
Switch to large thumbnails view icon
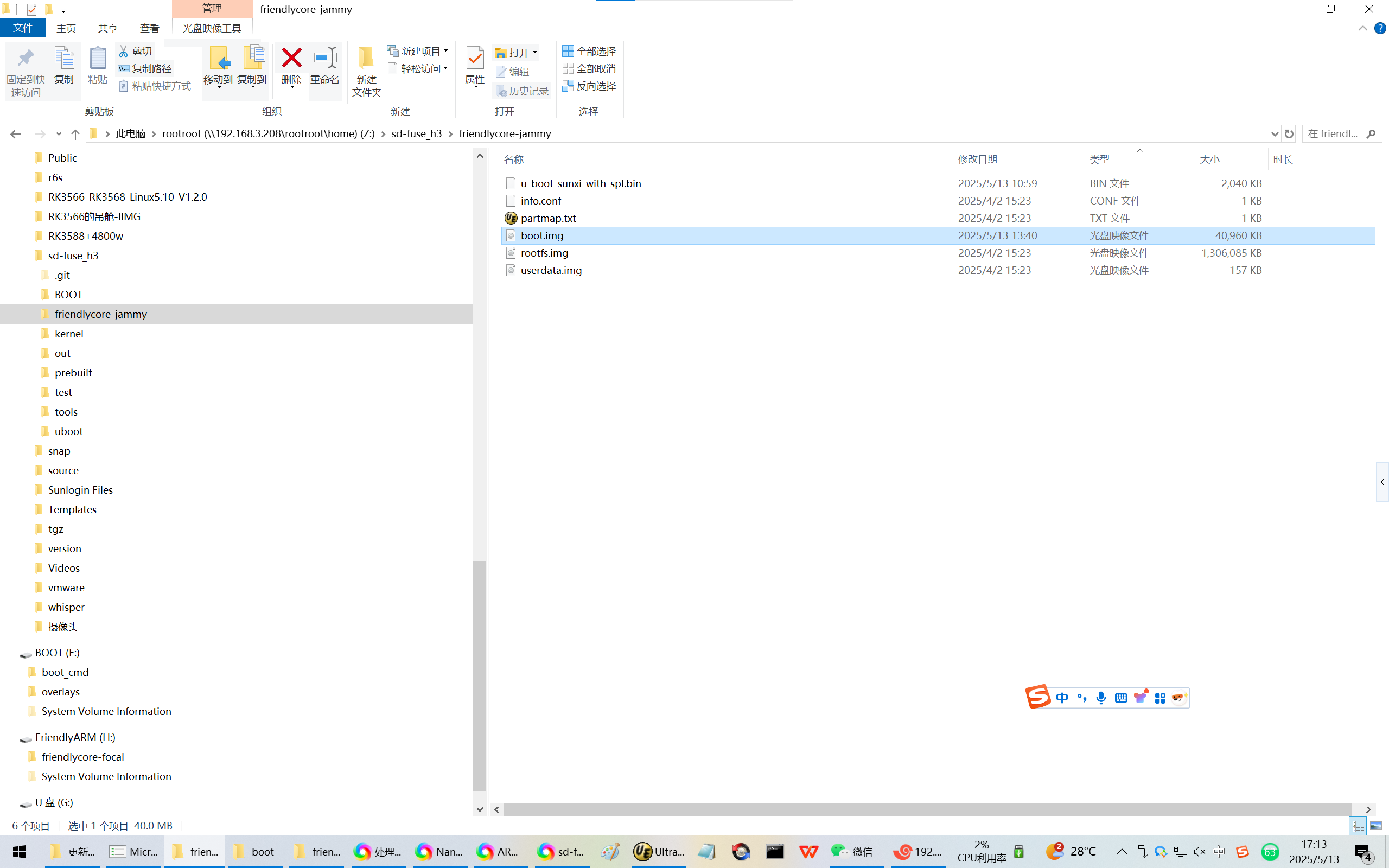[x=1376, y=826]
